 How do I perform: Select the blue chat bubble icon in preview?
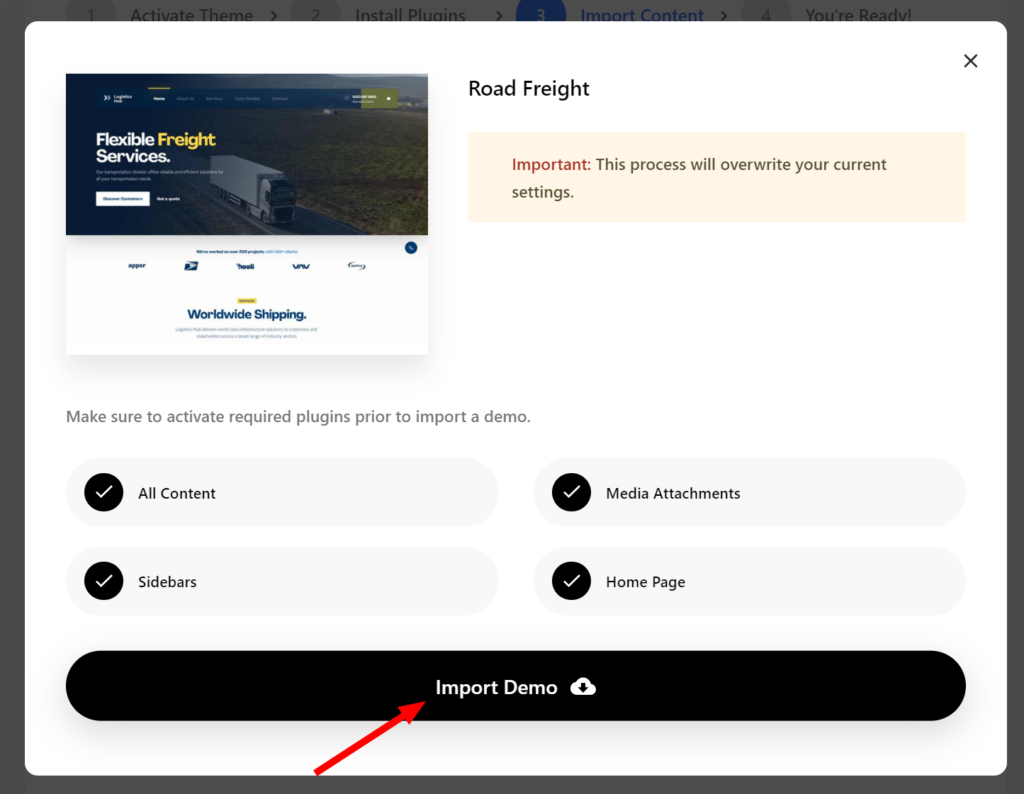tap(411, 248)
